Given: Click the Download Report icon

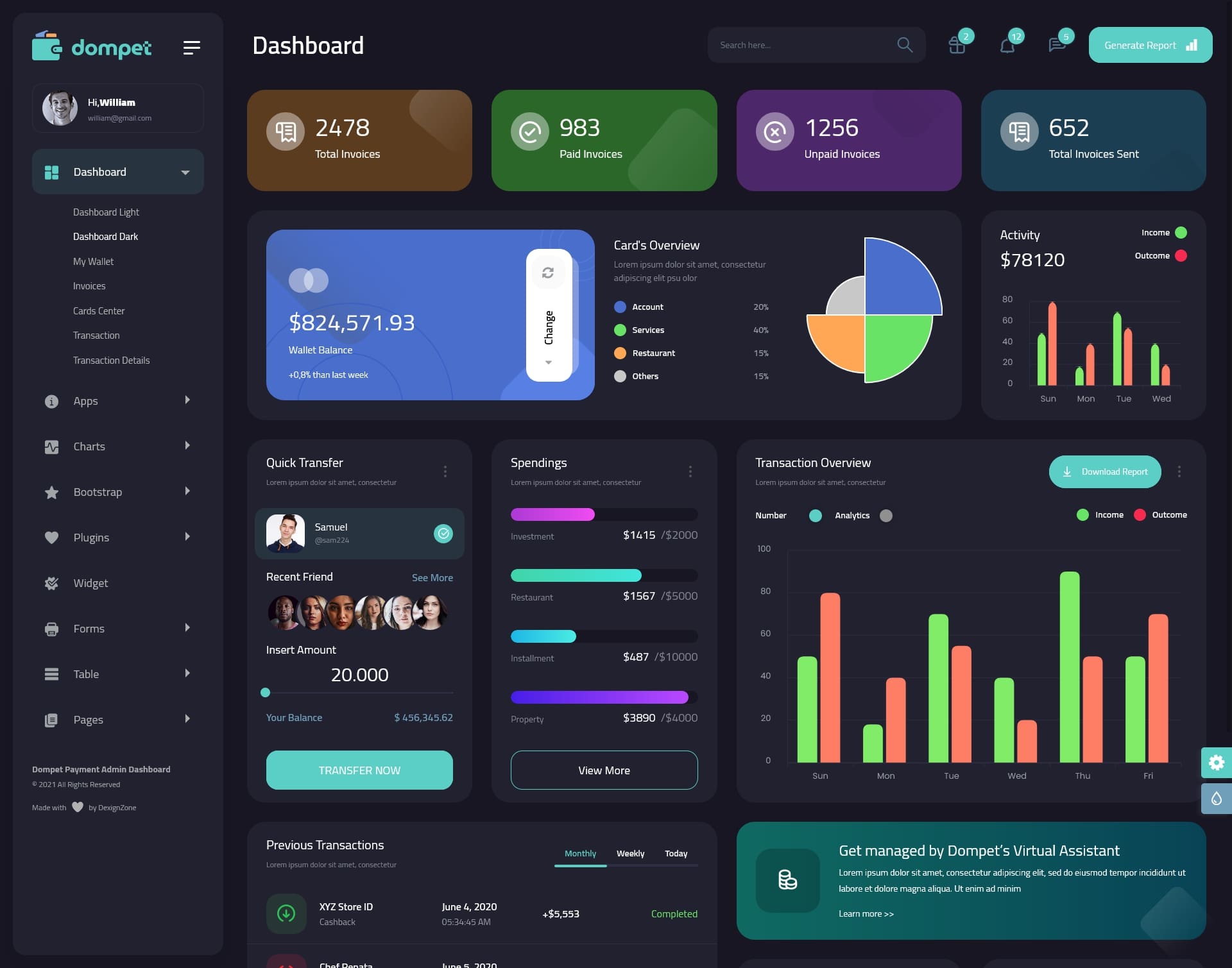Looking at the screenshot, I should pos(1068,471).
